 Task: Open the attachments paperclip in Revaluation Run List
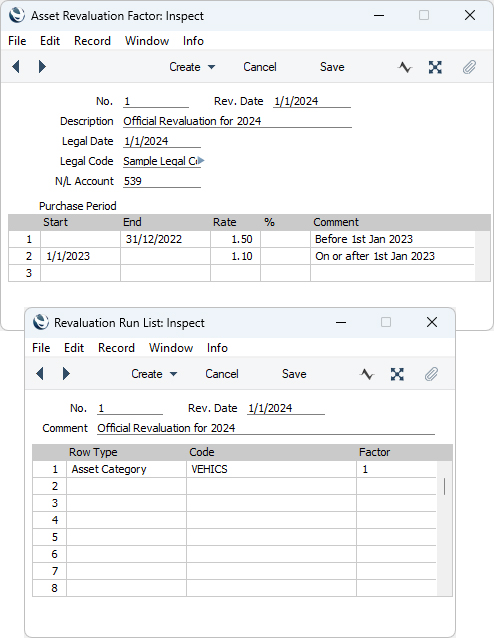(x=431, y=374)
